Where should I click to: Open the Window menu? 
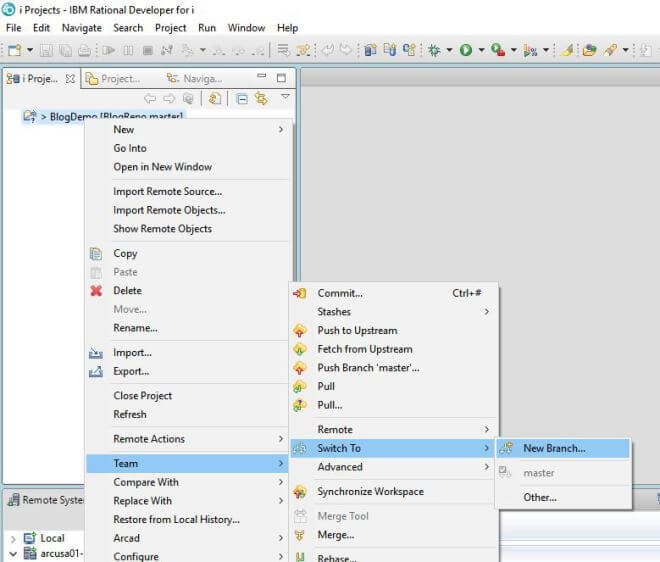coord(246,28)
